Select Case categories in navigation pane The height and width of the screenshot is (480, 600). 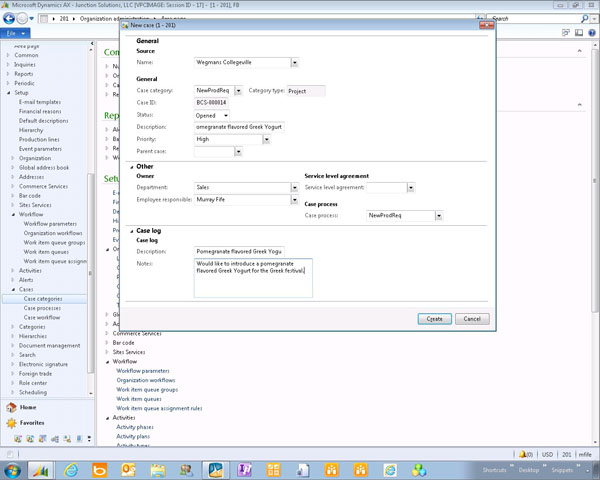pos(43,299)
